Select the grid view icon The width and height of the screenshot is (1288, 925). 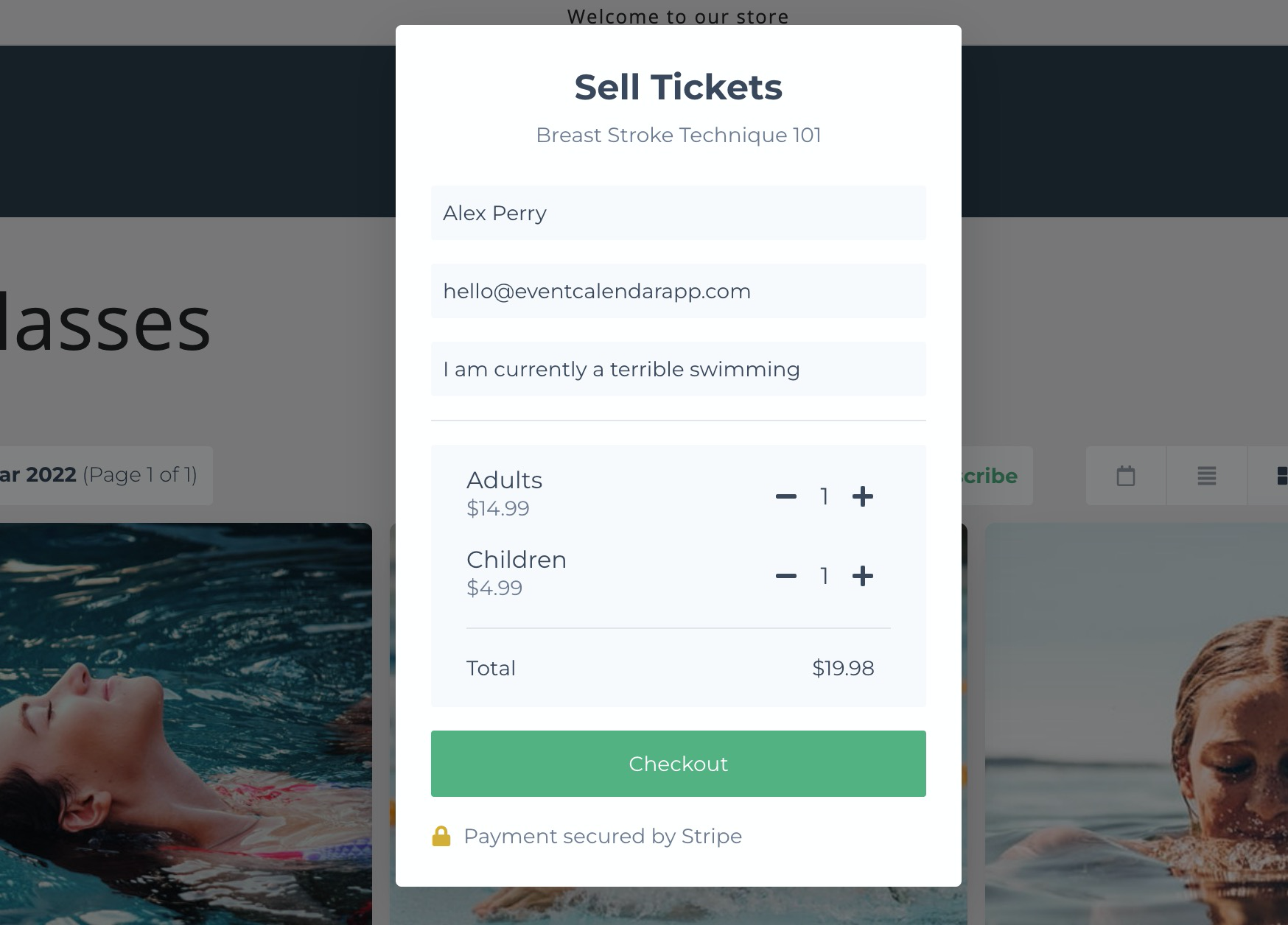coord(1281,476)
